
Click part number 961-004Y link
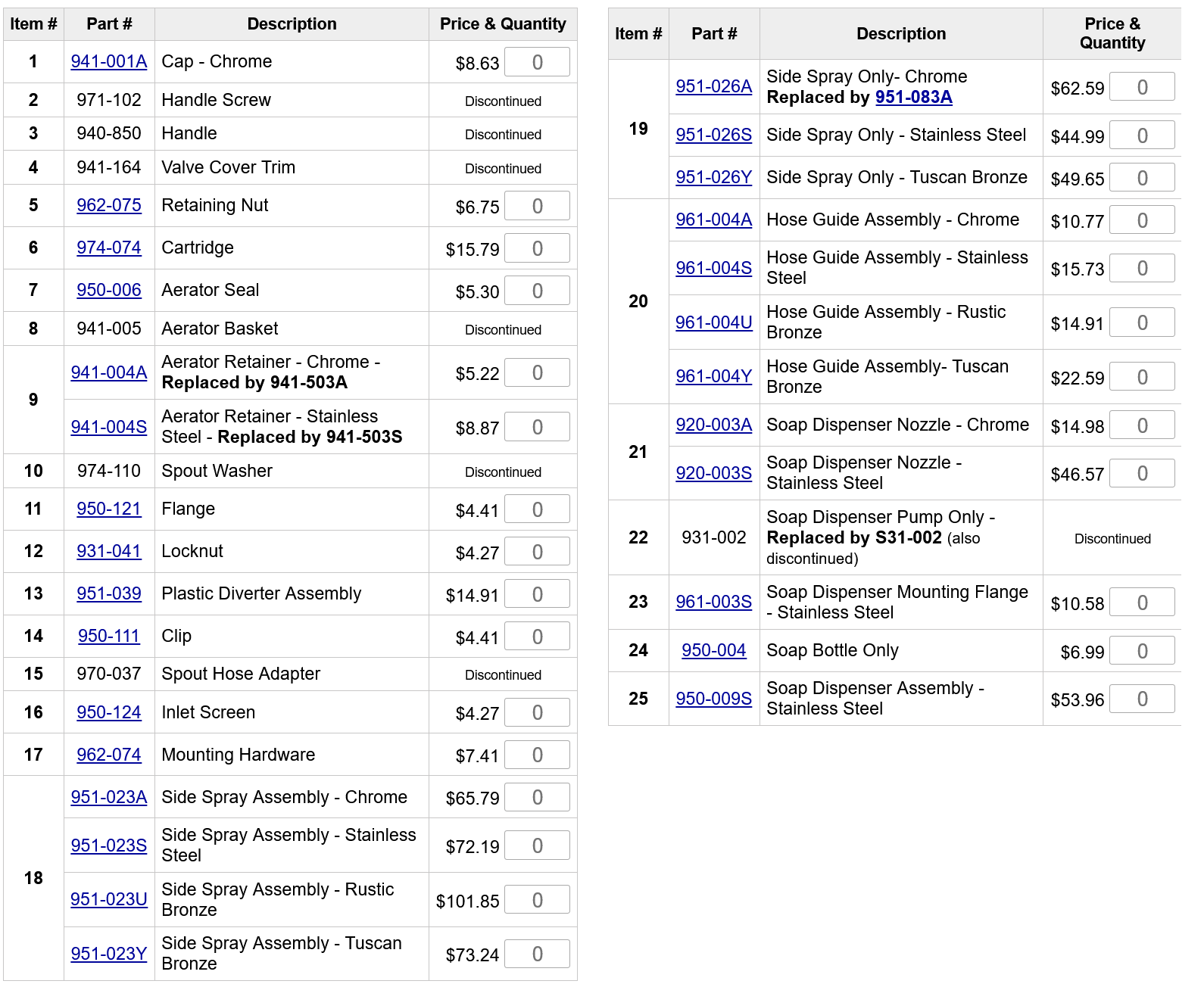(x=713, y=376)
